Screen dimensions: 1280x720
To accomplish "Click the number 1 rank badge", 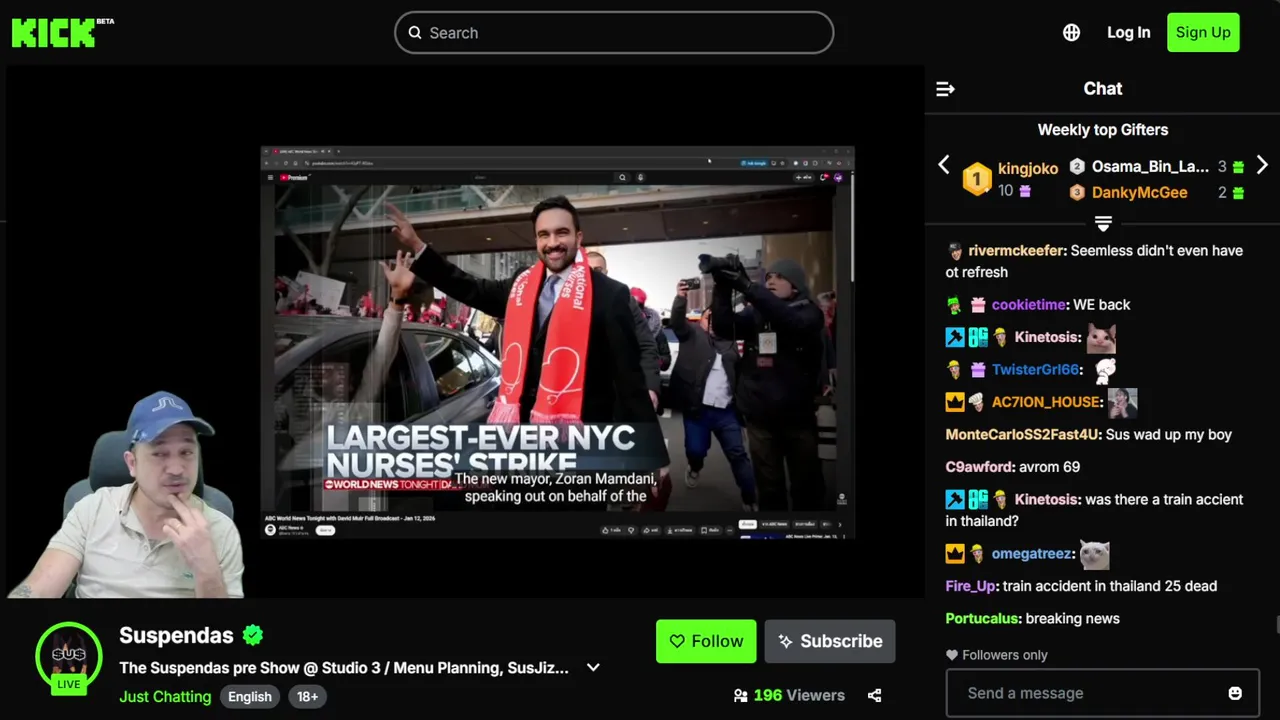I will coord(977,180).
